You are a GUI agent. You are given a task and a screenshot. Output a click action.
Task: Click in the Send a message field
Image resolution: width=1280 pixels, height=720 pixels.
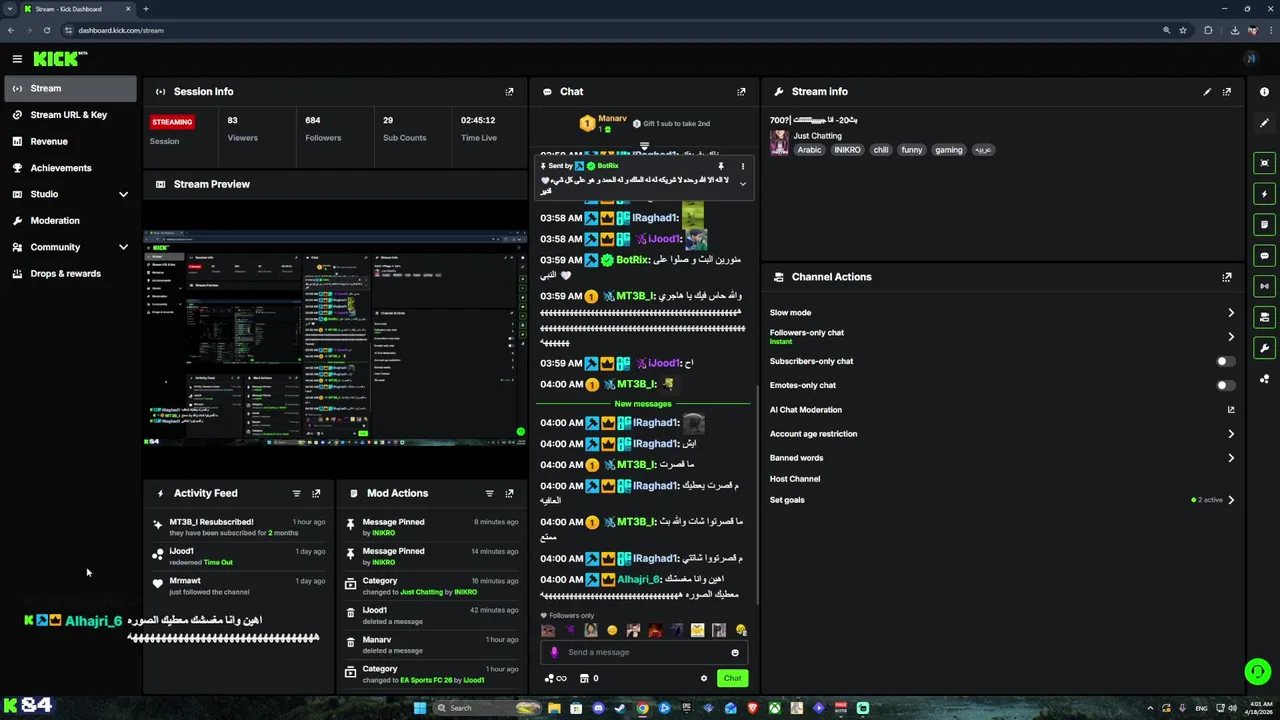click(644, 652)
